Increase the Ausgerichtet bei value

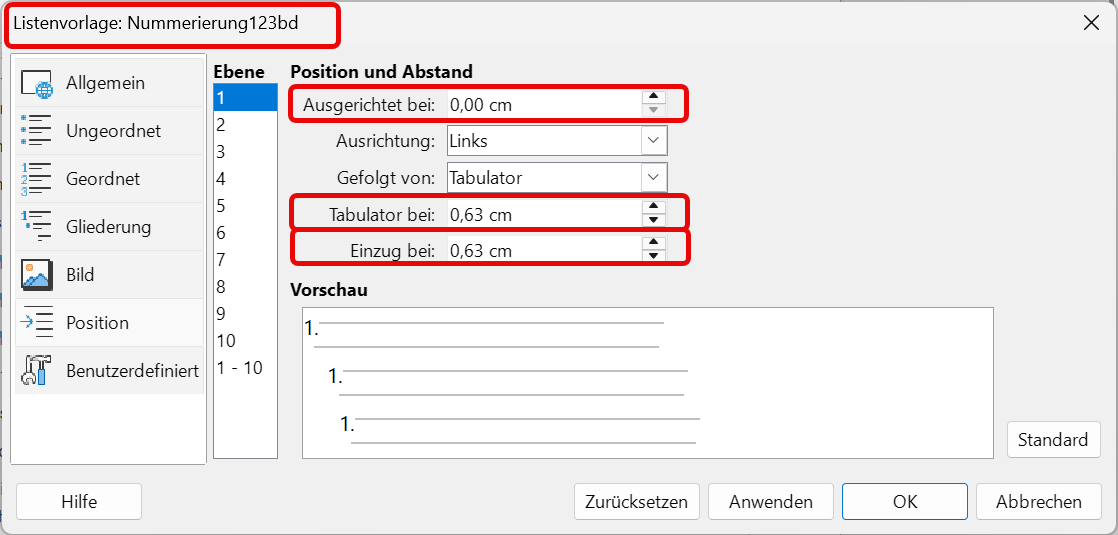pos(653,97)
